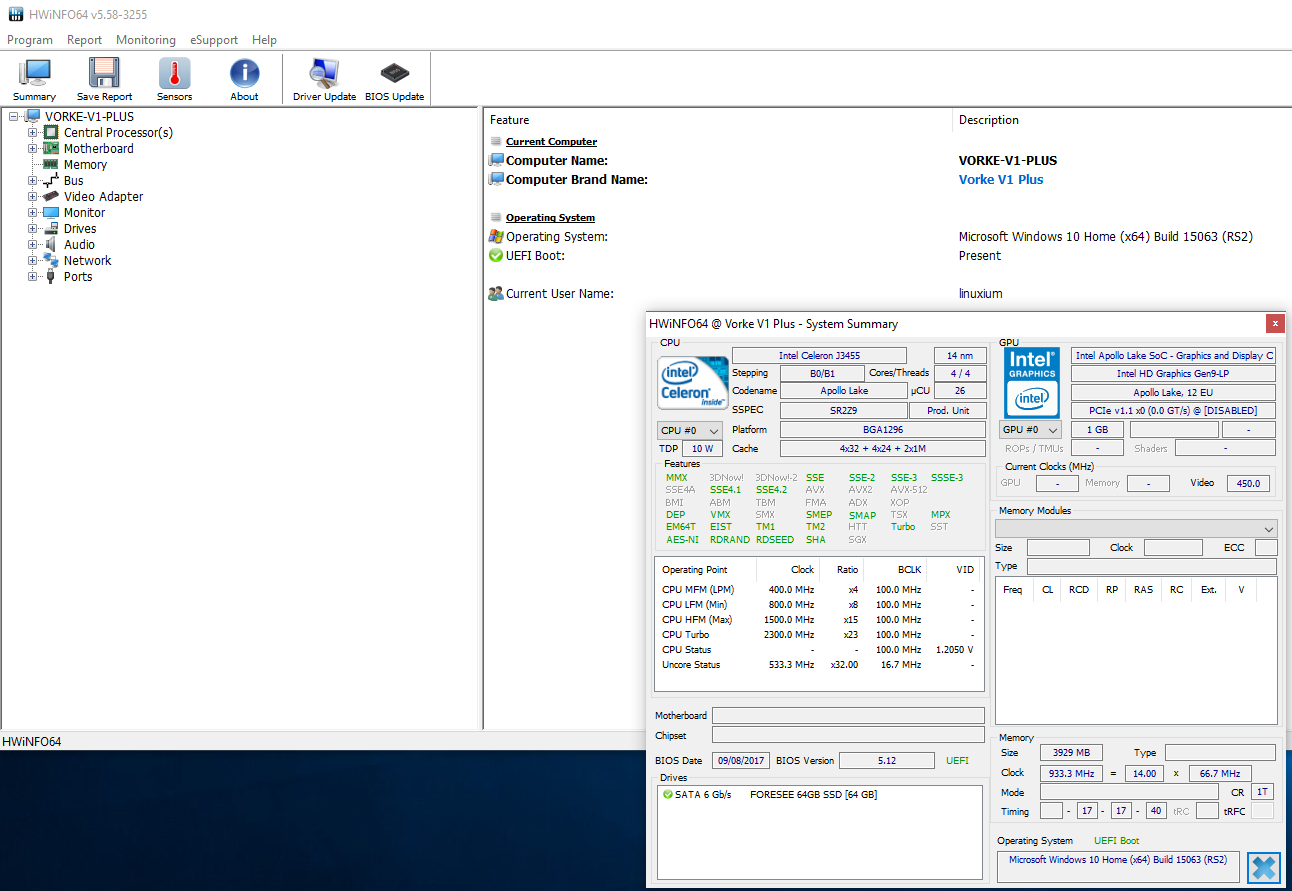Open the GPU #0 selector dropdown

point(1031,430)
